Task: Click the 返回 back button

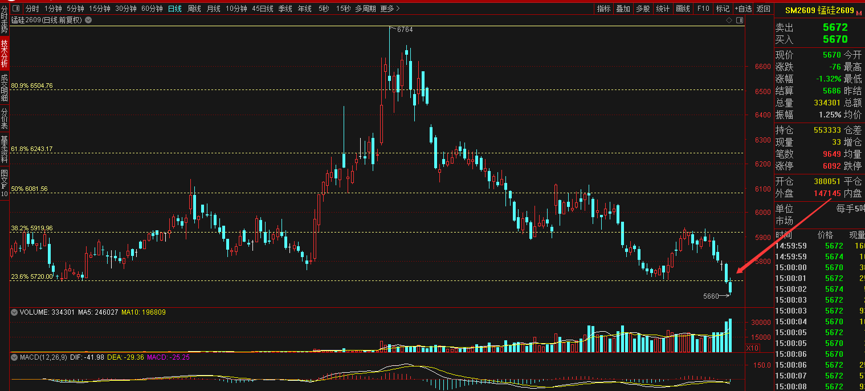Action: [x=763, y=8]
